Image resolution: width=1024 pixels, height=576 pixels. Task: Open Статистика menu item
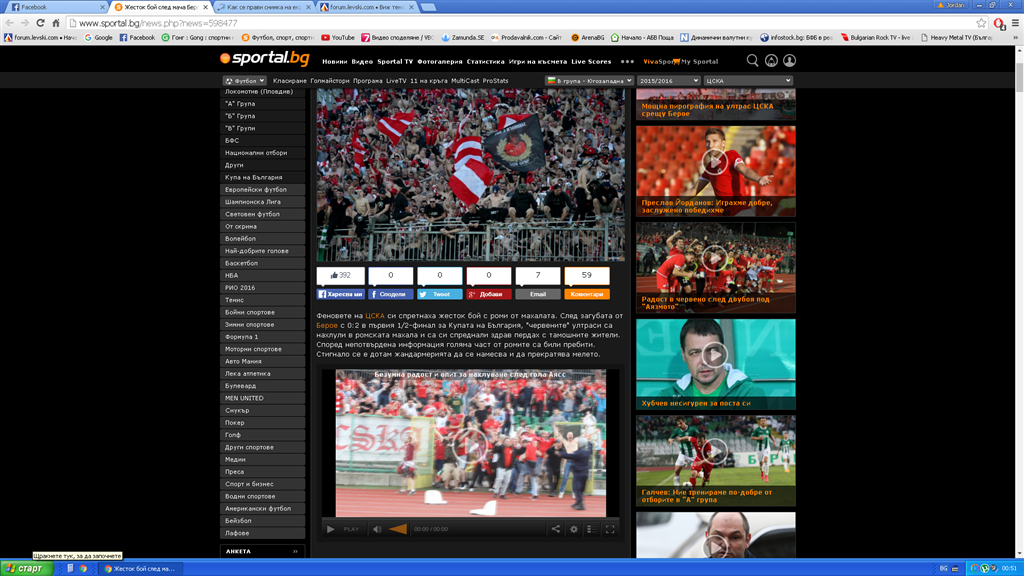click(485, 61)
